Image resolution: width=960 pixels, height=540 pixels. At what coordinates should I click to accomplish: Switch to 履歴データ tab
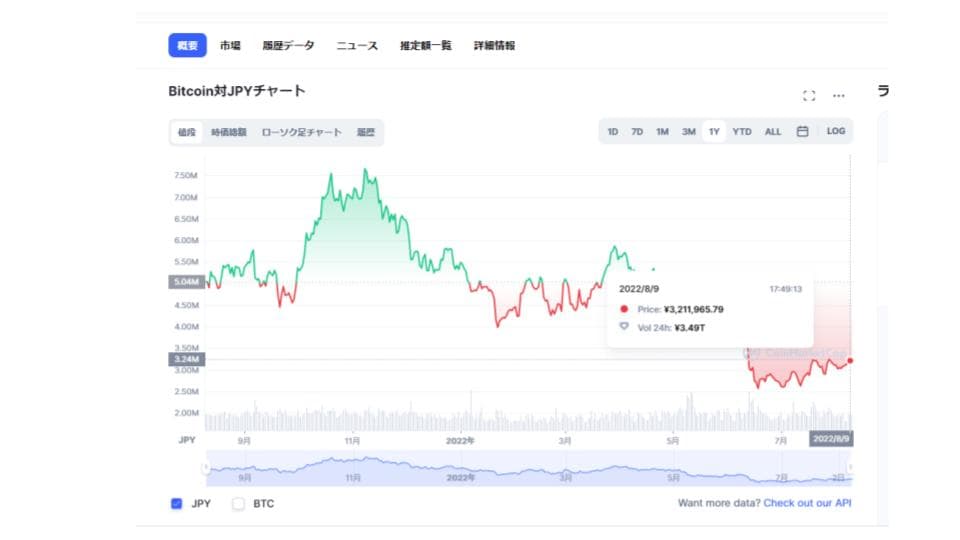coord(288,45)
